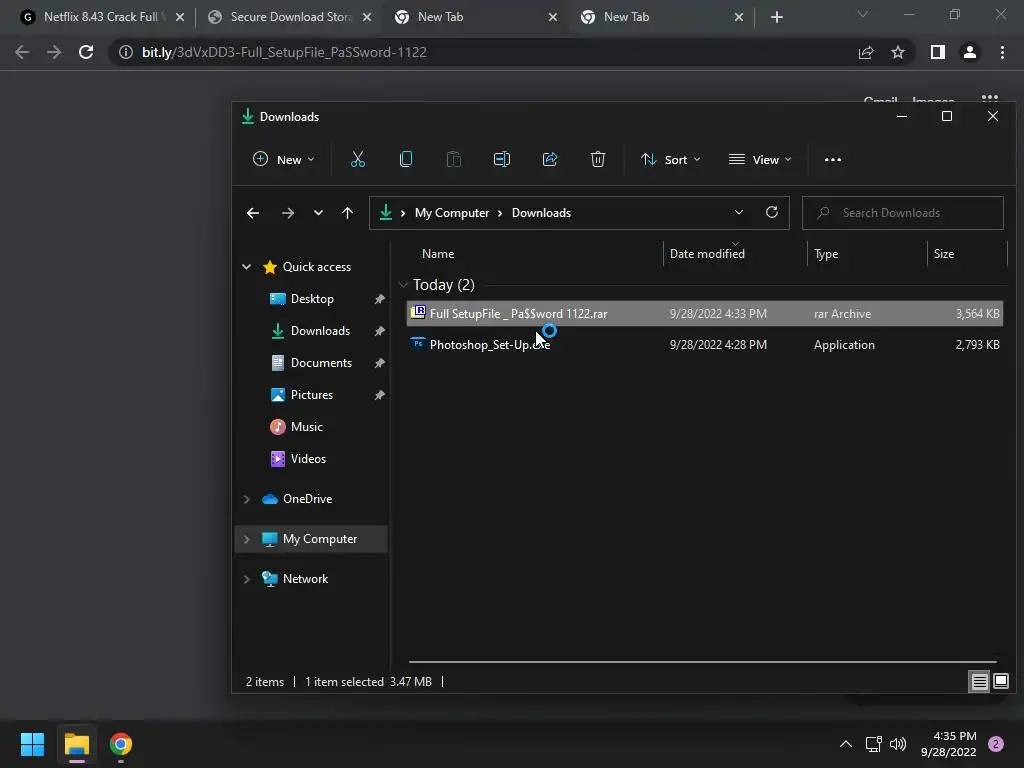Image resolution: width=1024 pixels, height=768 pixels.
Task: Switch to large thumbnails view icon
Action: click(x=1000, y=682)
